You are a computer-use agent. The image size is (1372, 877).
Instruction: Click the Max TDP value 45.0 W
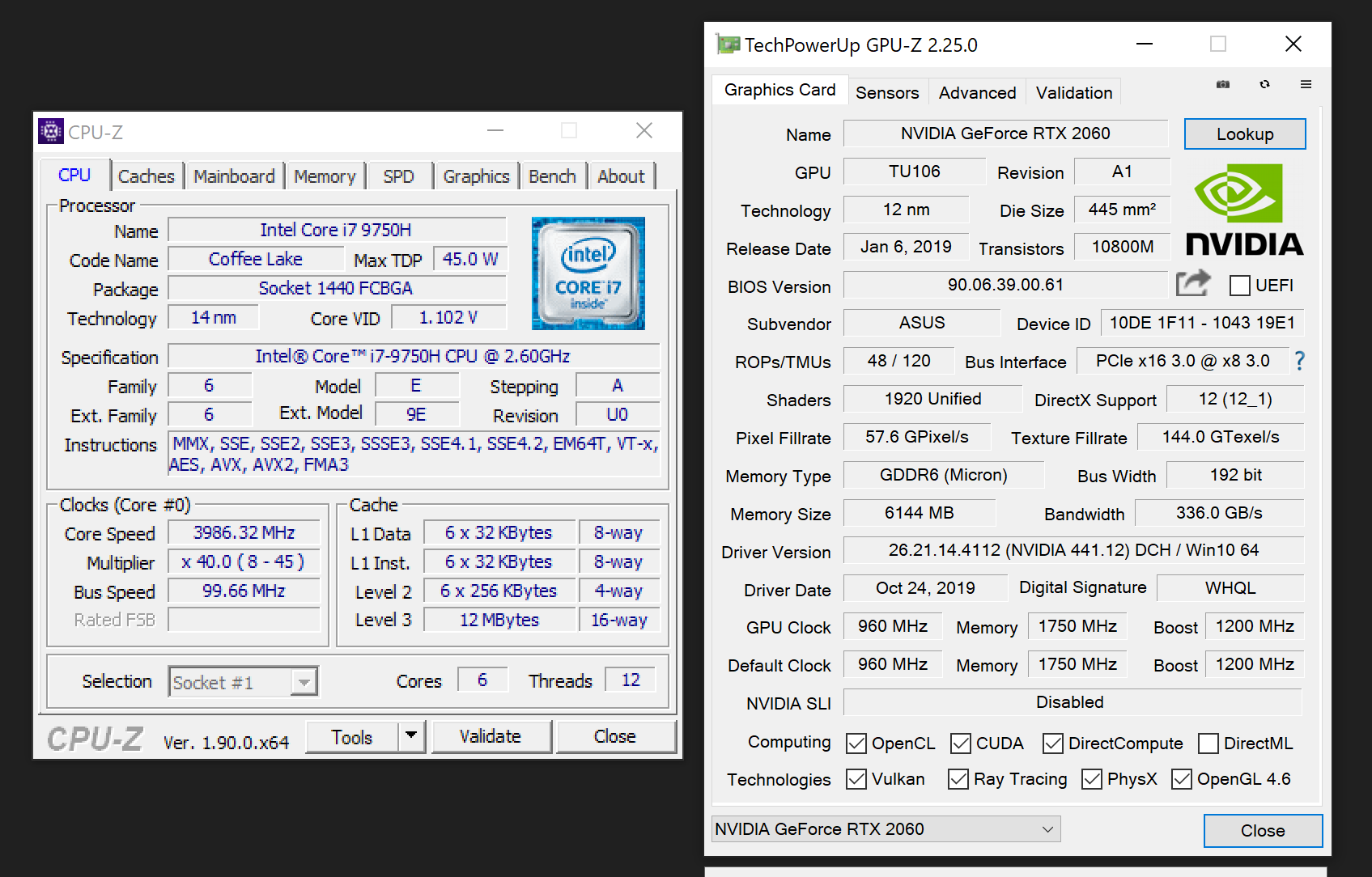pyautogui.click(x=470, y=259)
